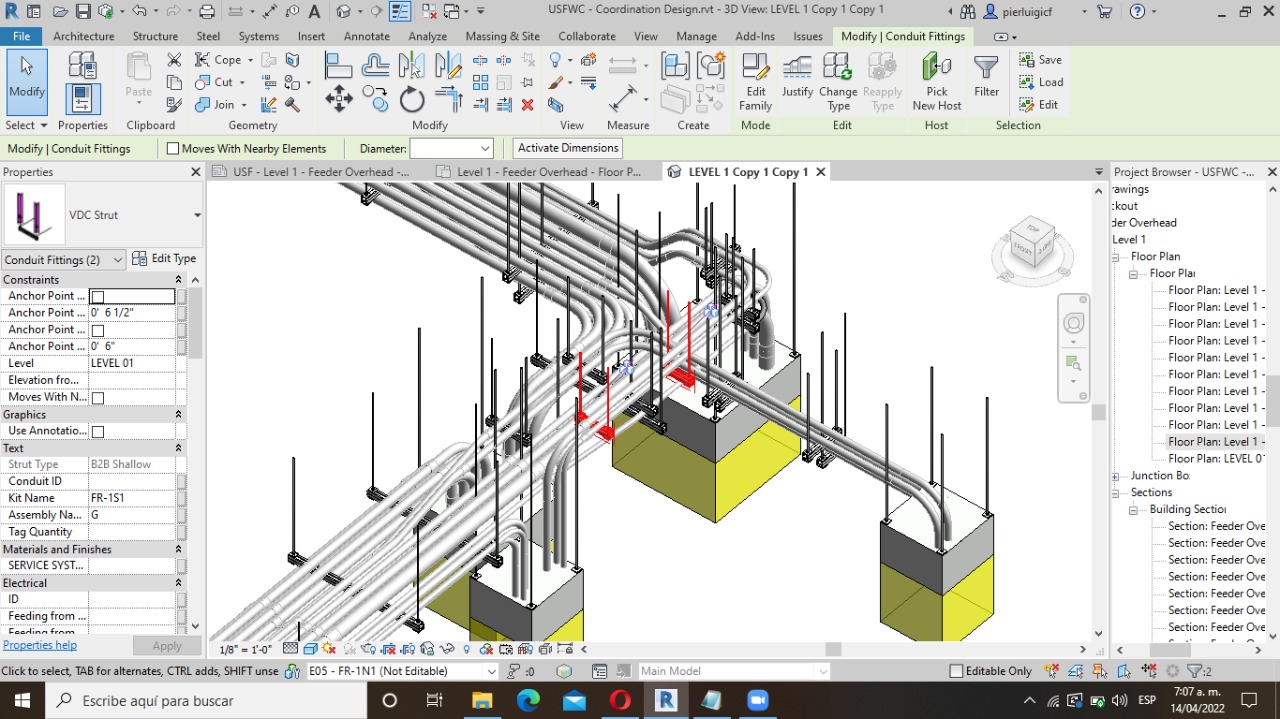Toggle the Use Annotation checkbox in Graphics
The image size is (1280, 719).
coord(98,432)
